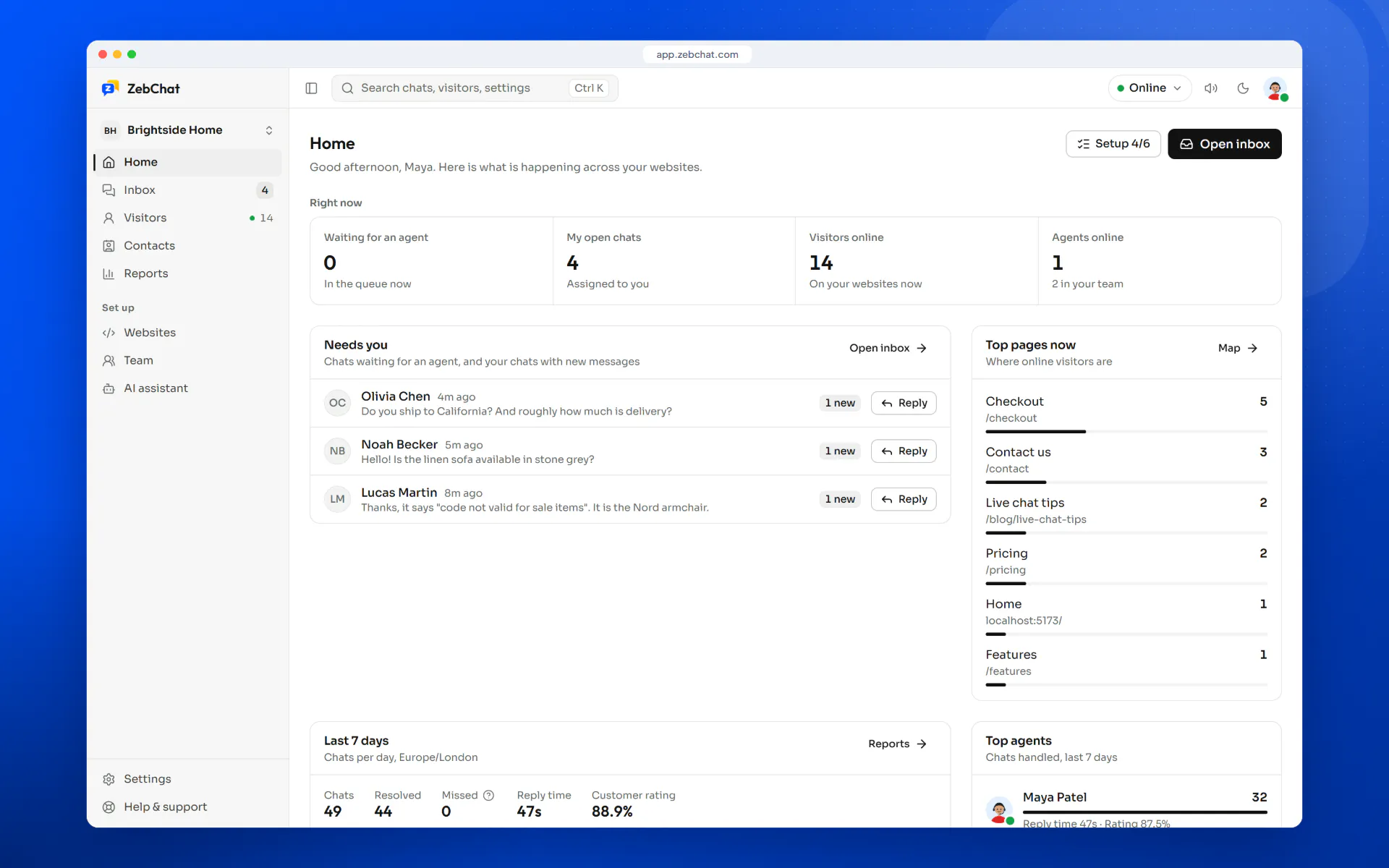Reply to Olivia Chen

point(904,403)
